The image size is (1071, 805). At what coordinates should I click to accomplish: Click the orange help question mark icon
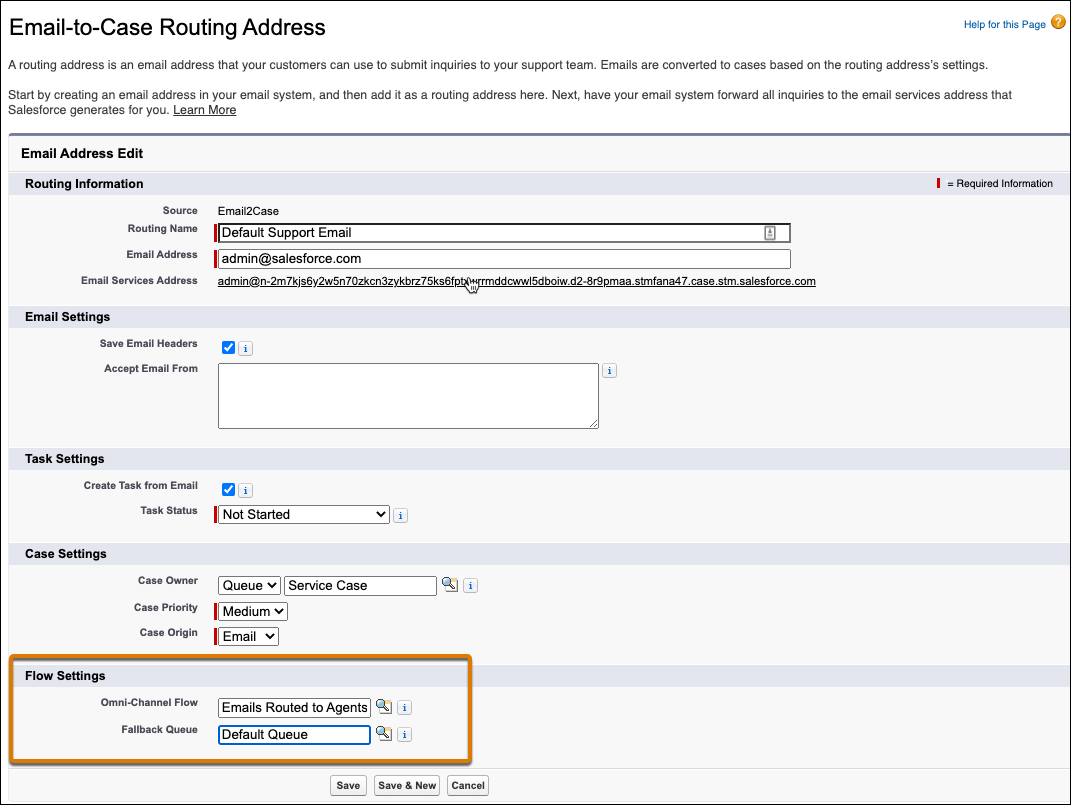click(x=1058, y=22)
